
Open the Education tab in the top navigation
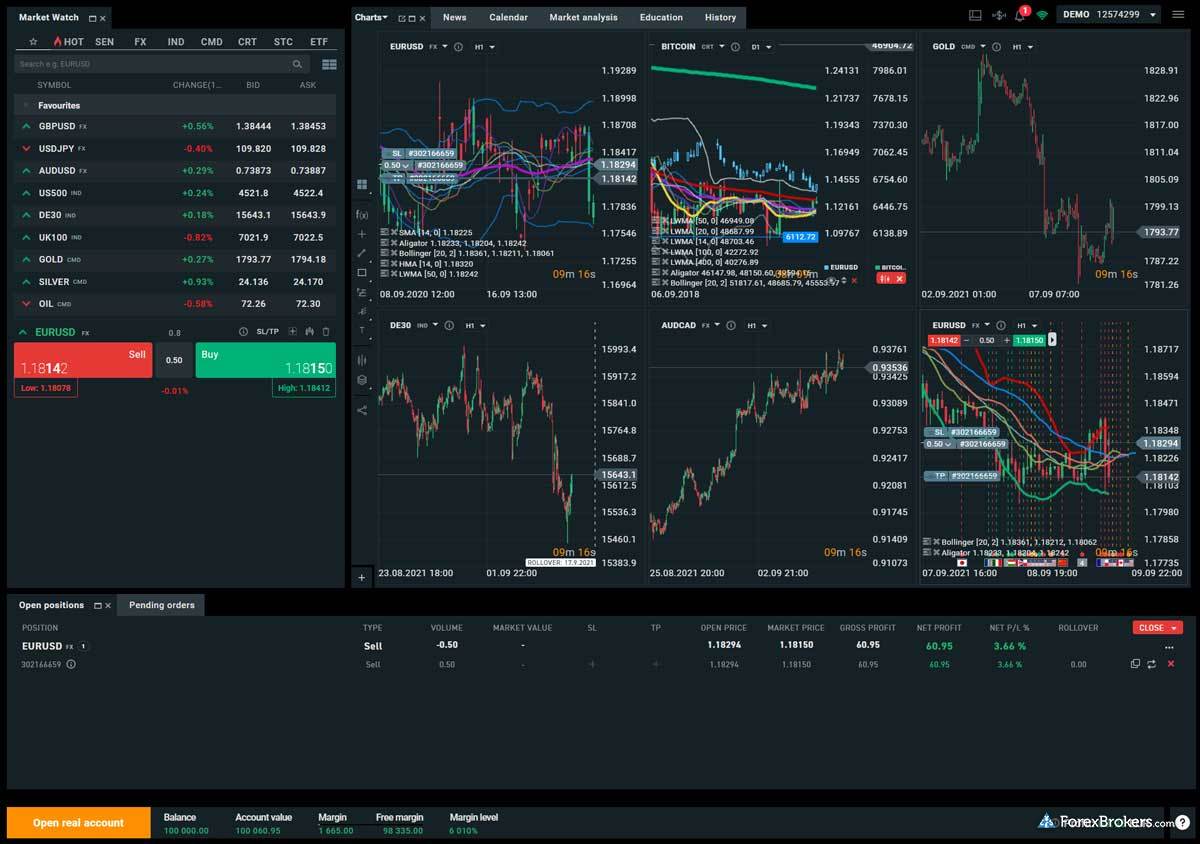tap(661, 17)
